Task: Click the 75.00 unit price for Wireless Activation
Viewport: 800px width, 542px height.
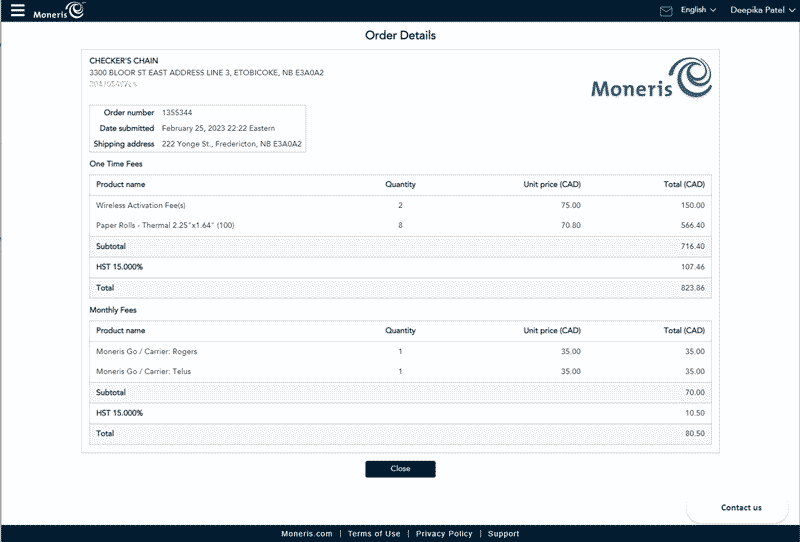Action: coord(571,205)
